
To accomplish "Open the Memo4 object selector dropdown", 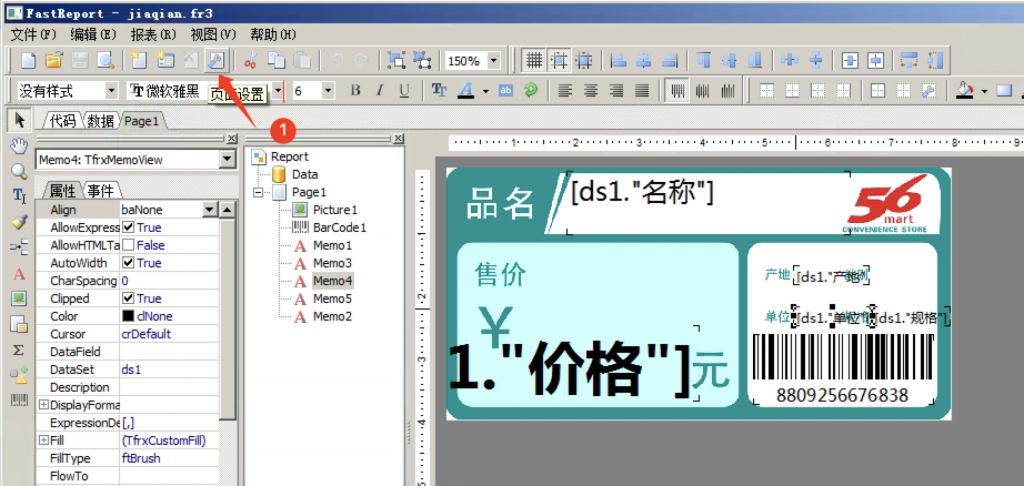I will [x=226, y=160].
